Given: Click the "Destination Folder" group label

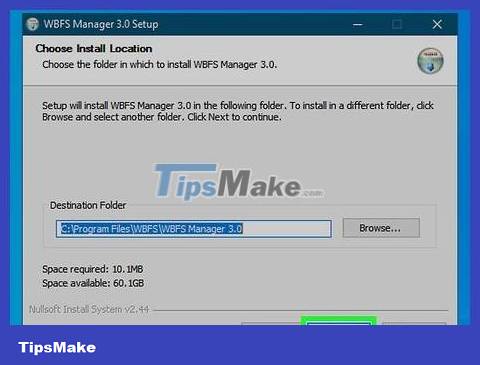Looking at the screenshot, I should [x=88, y=205].
